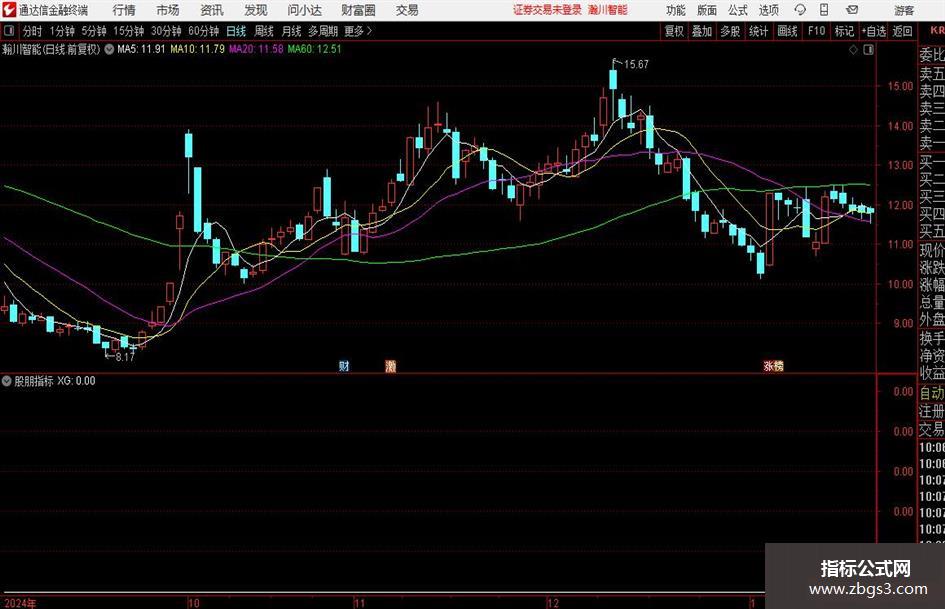Expand 更多 period options arrow
This screenshot has width=945, height=609.
pos(369,31)
